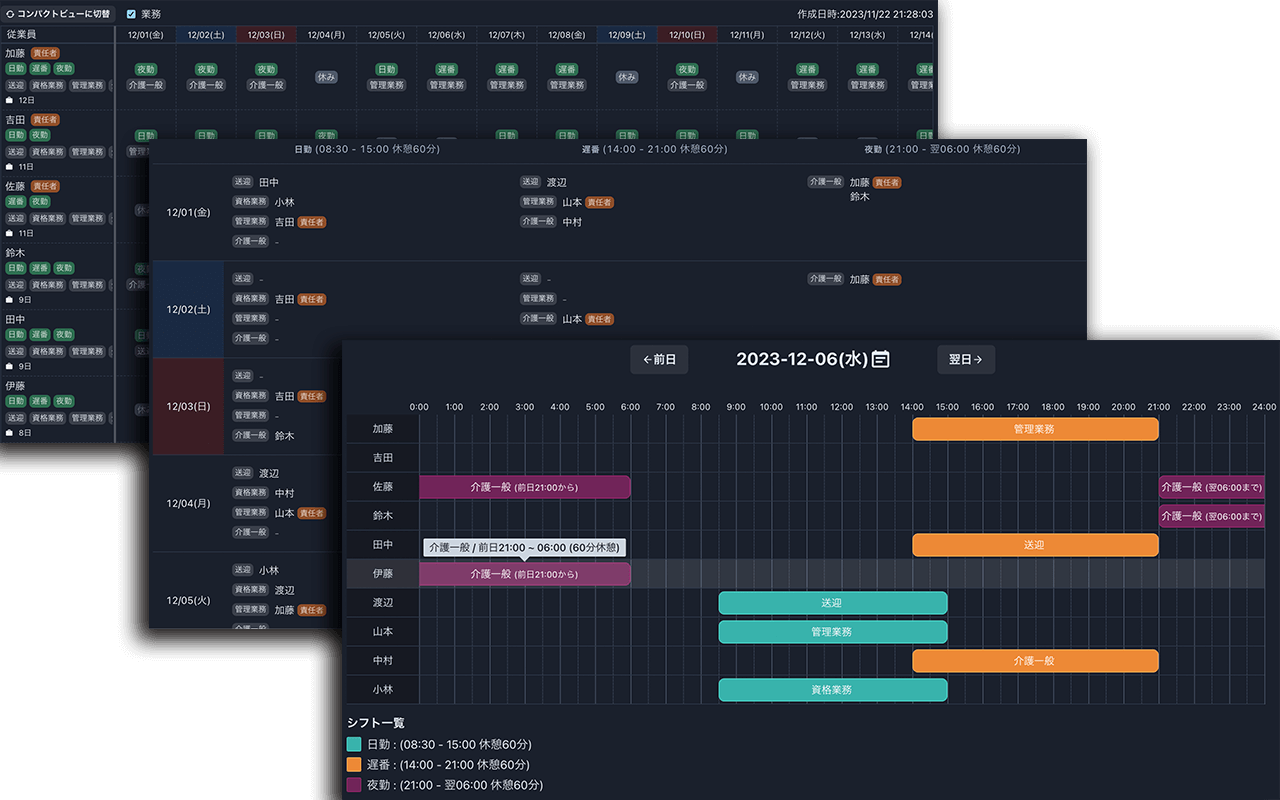Image resolution: width=1280 pixels, height=800 pixels.
Task: Open the calendar date picker icon
Action: tap(881, 359)
